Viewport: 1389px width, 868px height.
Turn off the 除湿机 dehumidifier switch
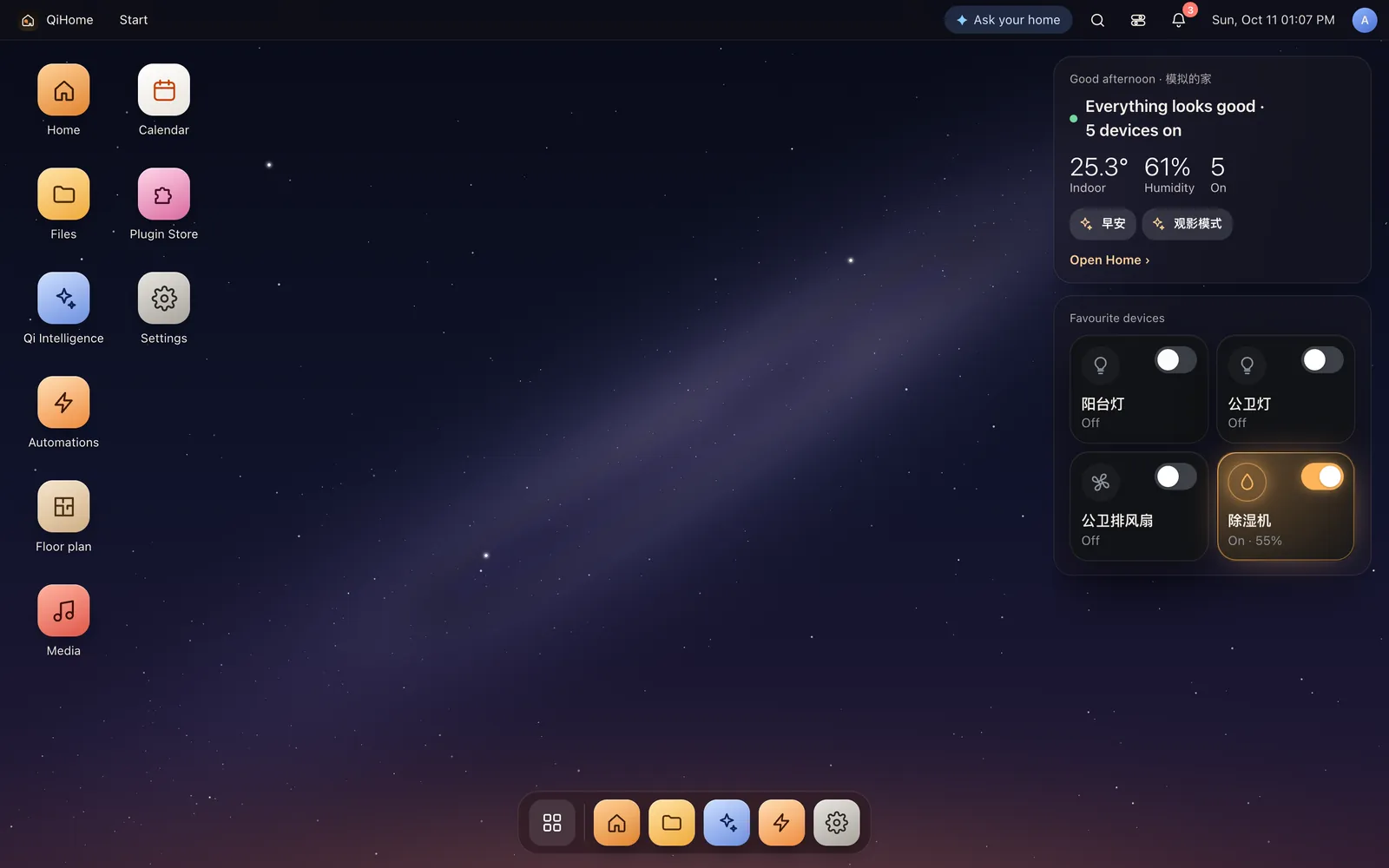pos(1322,477)
